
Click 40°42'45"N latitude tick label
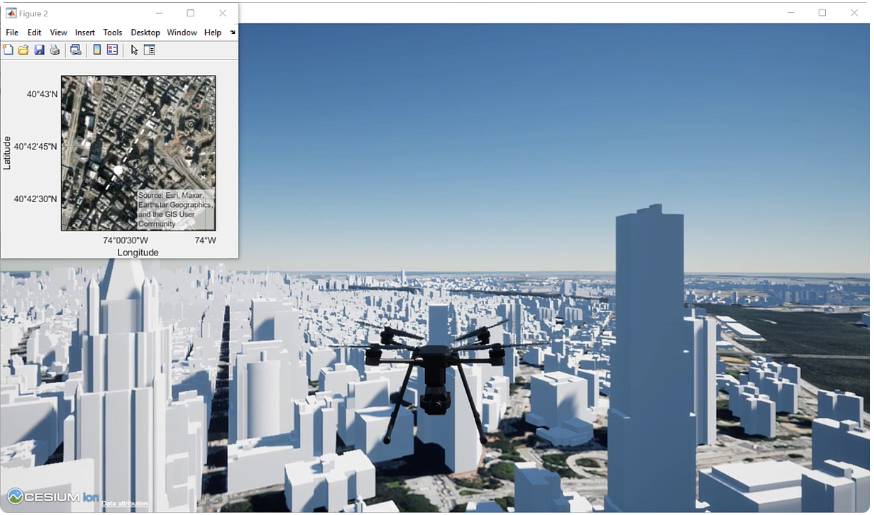36,147
